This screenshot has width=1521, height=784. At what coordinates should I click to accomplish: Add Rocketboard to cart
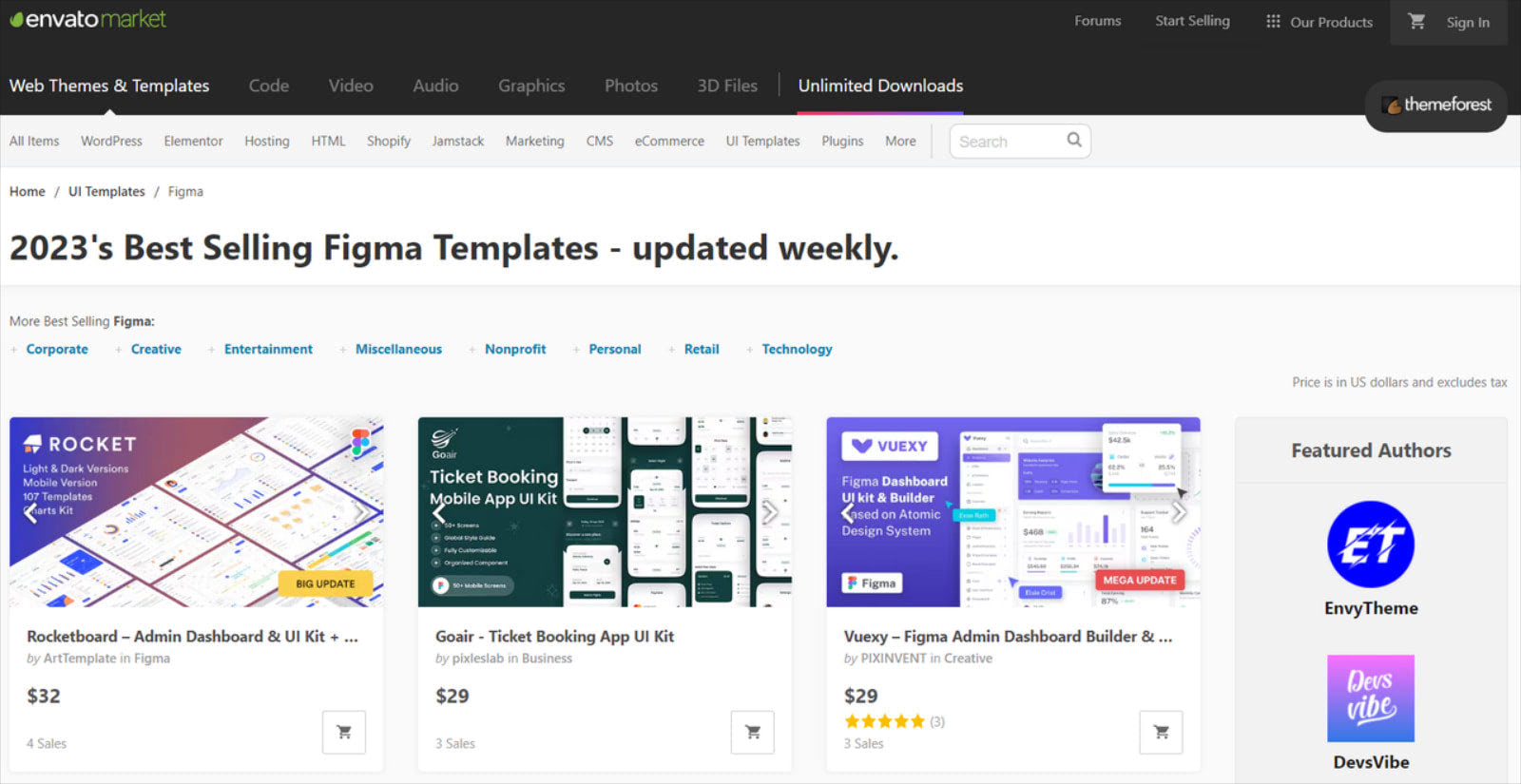pos(344,732)
